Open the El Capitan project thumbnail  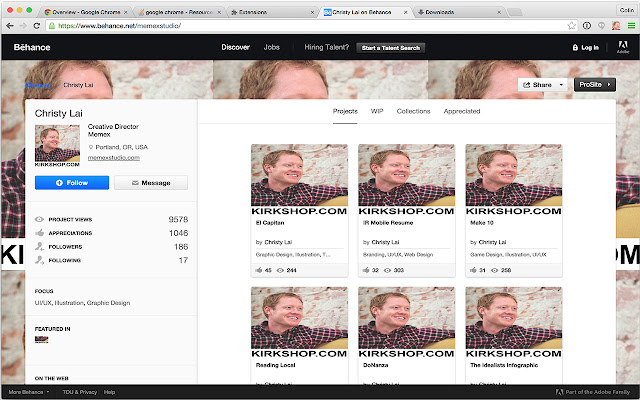click(299, 180)
